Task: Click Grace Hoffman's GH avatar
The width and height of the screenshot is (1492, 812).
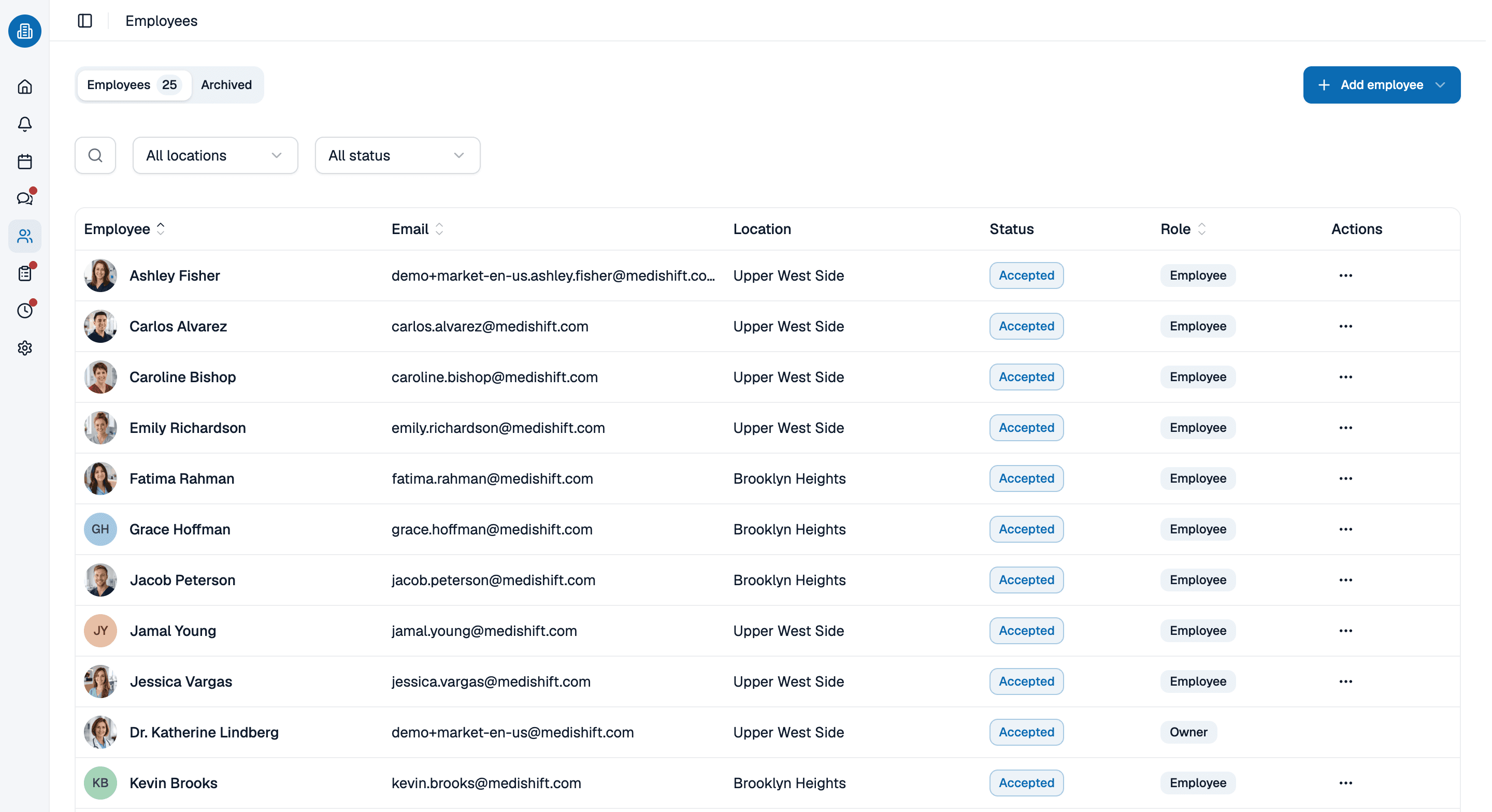Action: [100, 529]
